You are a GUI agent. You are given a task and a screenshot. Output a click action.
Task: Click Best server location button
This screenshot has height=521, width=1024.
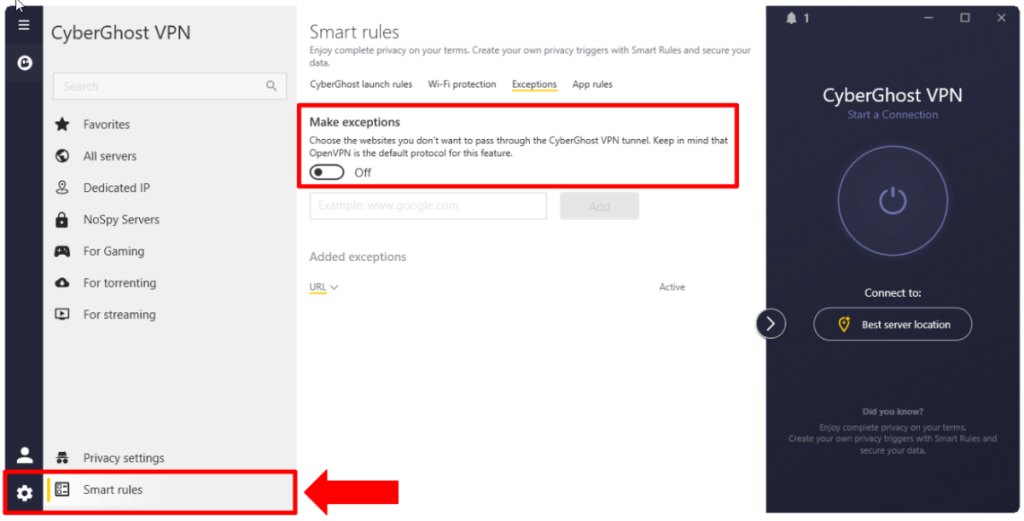pyautogui.click(x=892, y=324)
